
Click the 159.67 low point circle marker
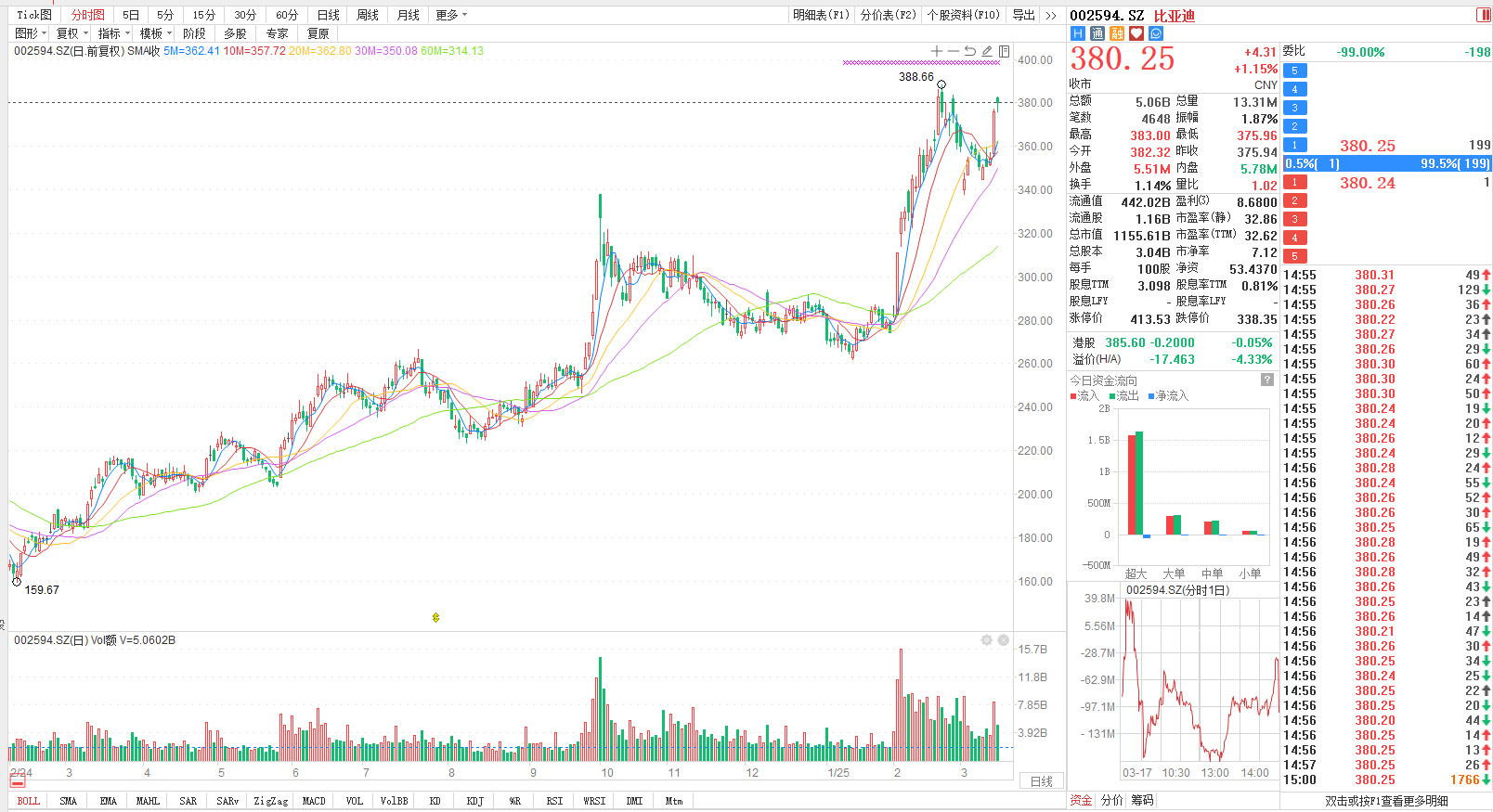tap(16, 582)
